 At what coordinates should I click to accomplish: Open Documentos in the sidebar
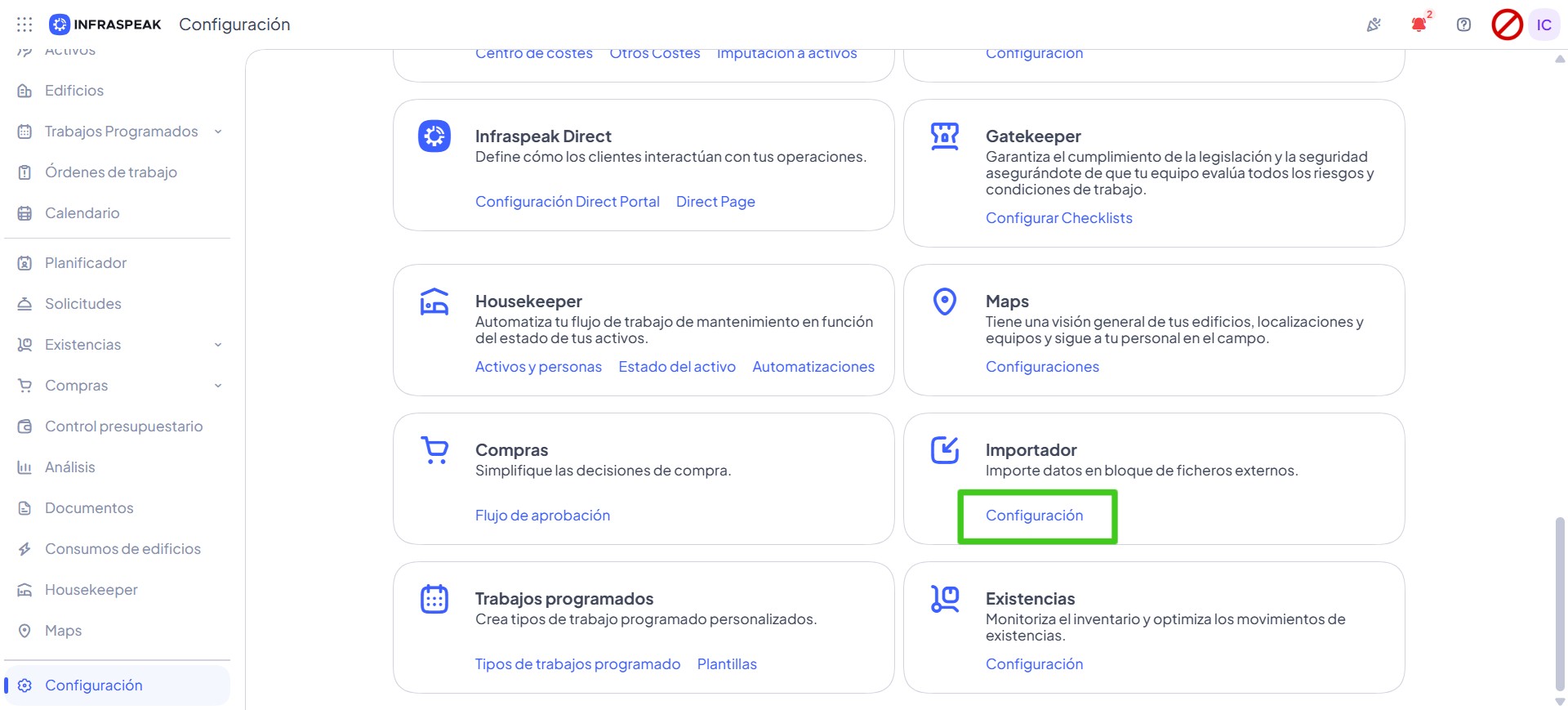[x=89, y=508]
